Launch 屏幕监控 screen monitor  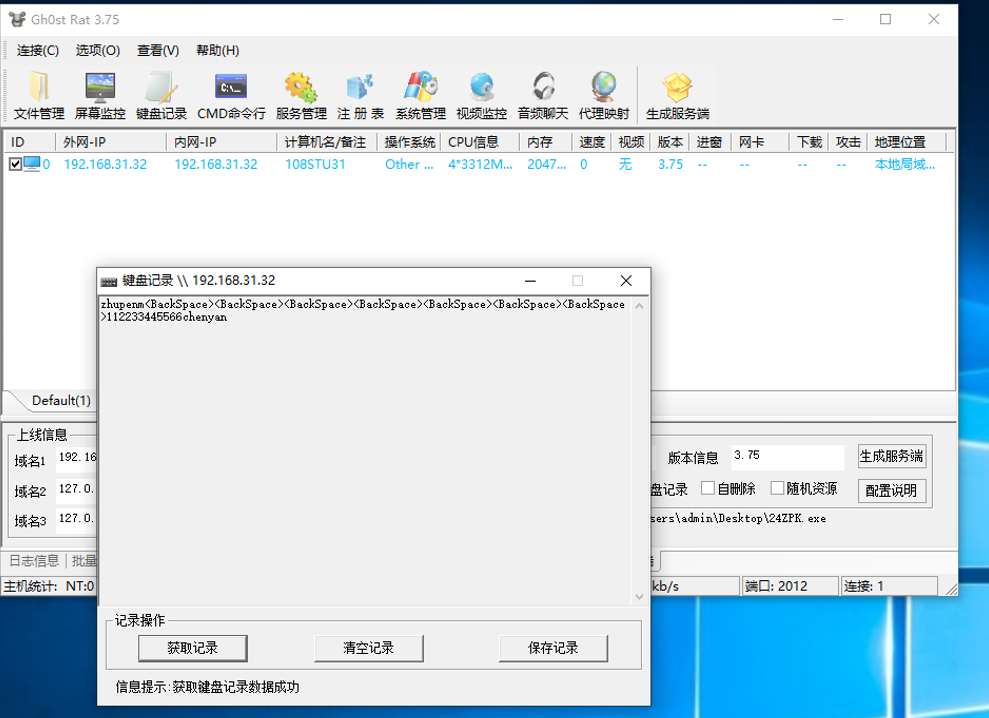coord(100,95)
